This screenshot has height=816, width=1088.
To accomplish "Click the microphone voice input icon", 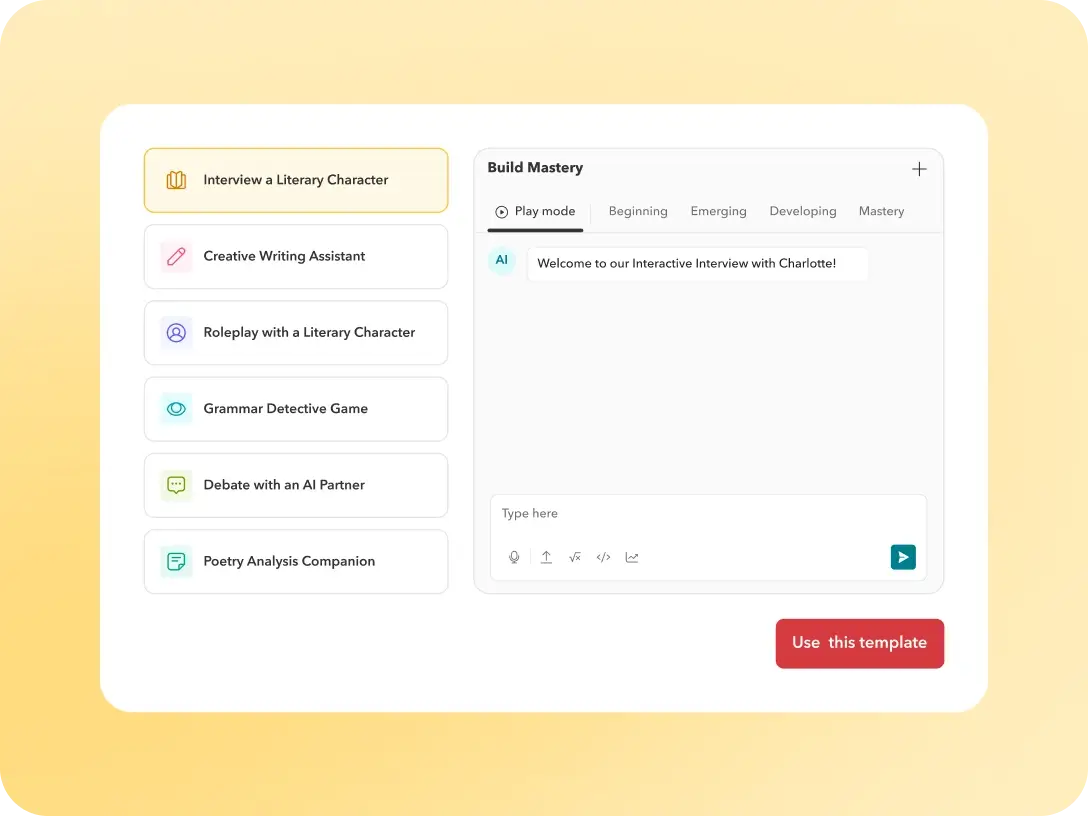I will coord(514,557).
